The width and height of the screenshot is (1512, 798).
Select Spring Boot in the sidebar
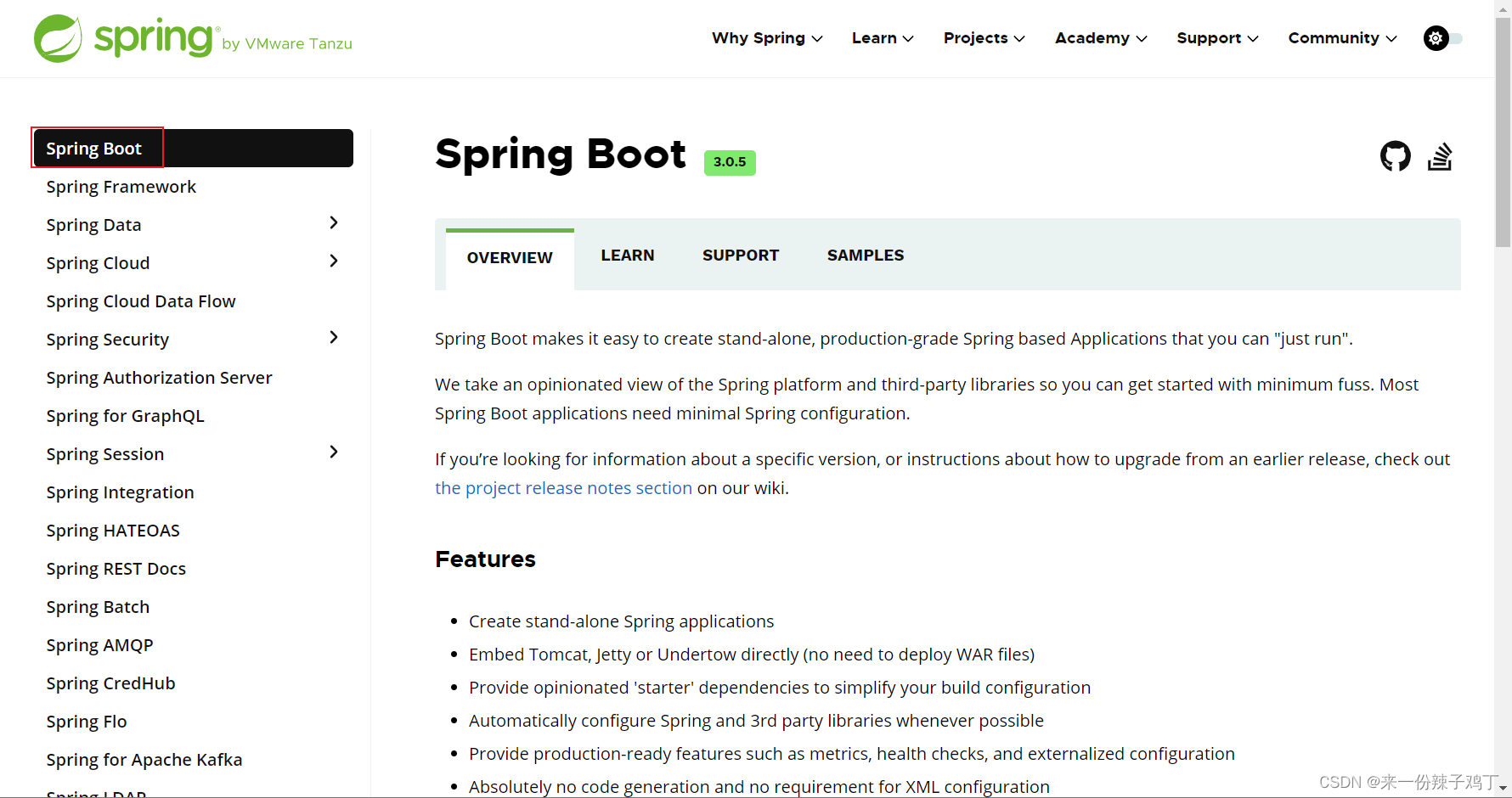[193, 149]
